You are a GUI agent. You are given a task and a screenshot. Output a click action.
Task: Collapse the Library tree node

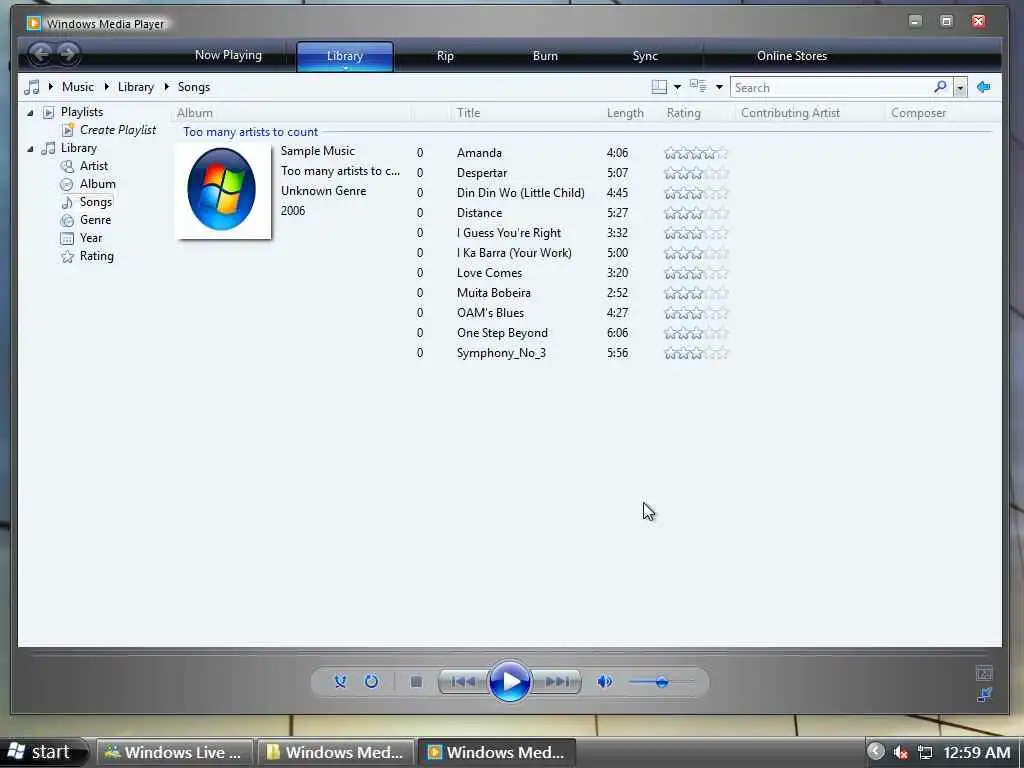point(30,149)
